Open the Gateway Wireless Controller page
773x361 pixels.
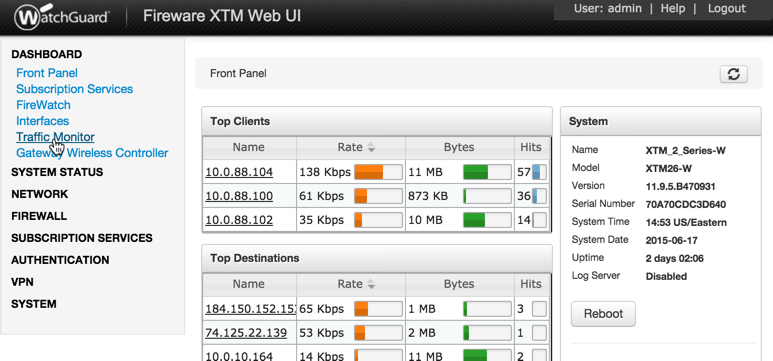[92, 153]
